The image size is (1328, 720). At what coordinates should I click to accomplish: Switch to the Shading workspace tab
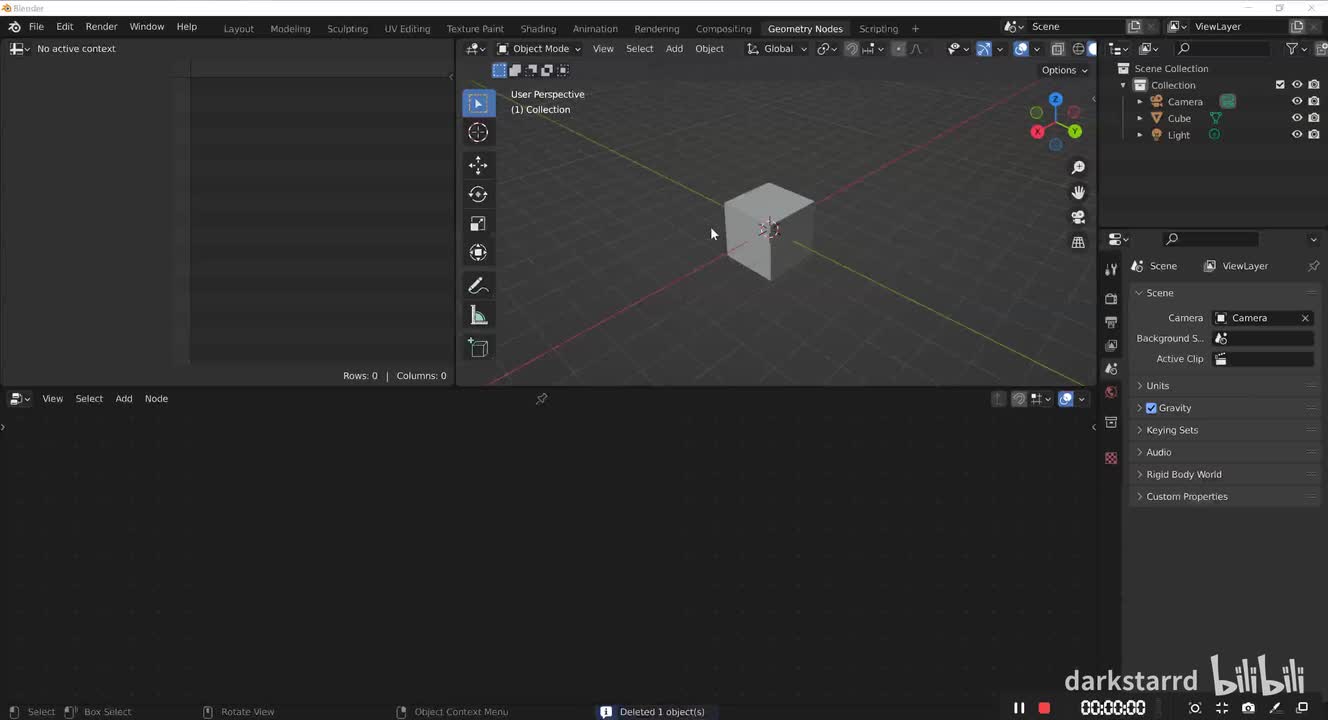[538, 29]
